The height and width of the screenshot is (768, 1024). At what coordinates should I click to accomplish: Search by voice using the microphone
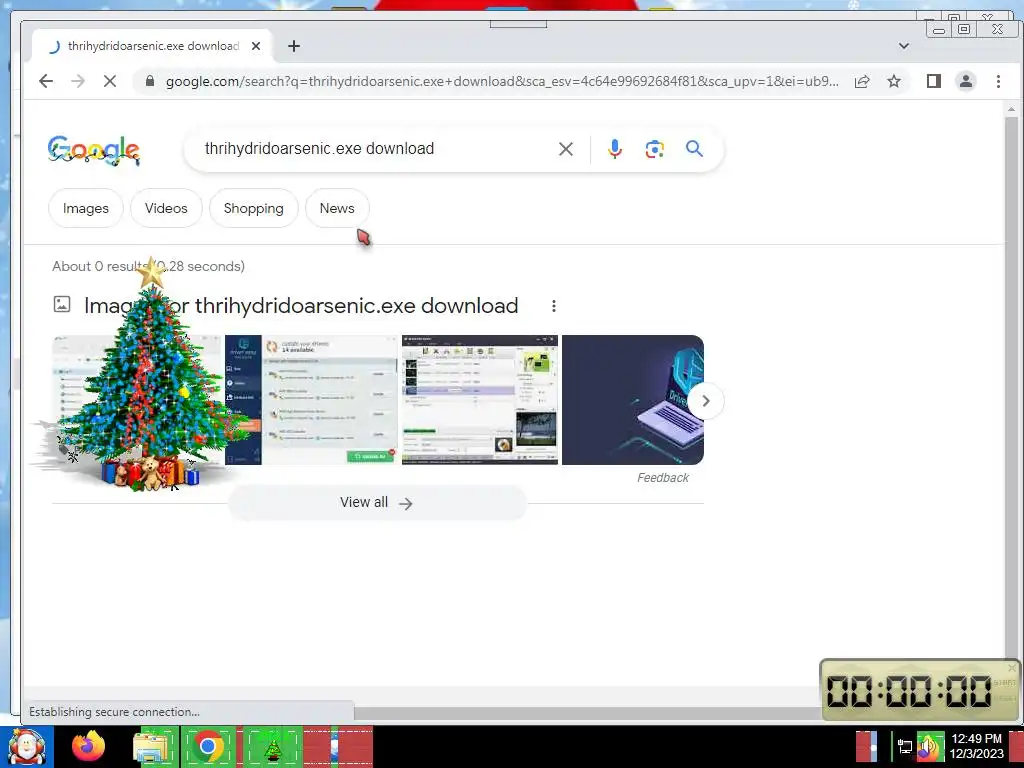tap(615, 149)
